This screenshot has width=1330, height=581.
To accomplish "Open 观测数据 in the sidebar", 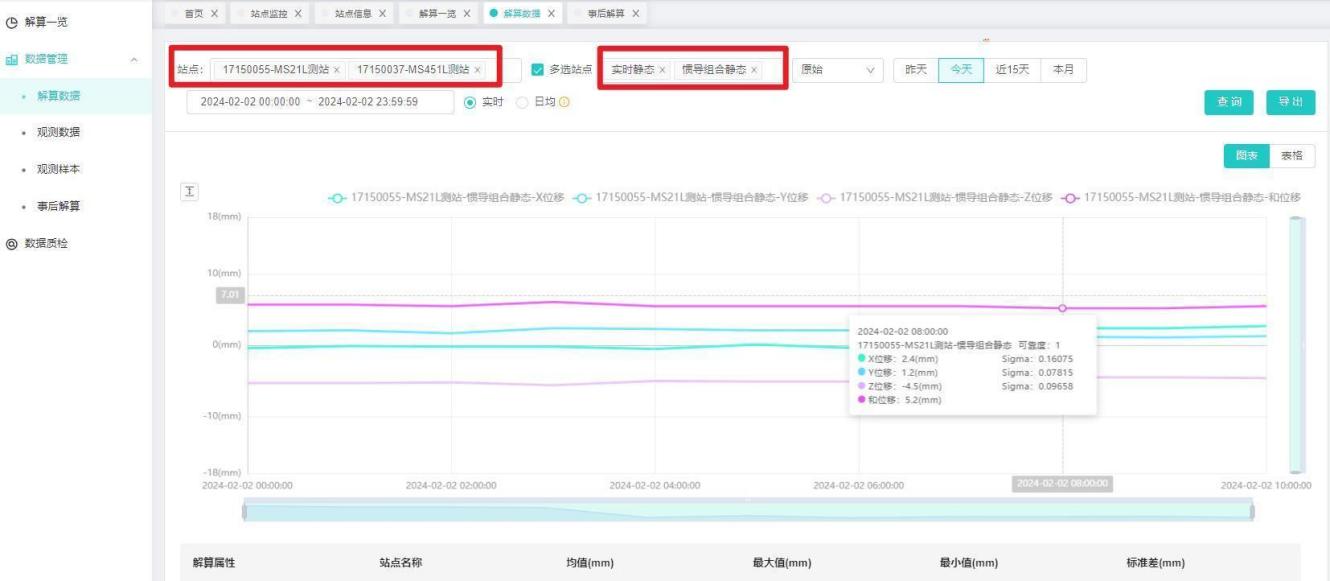I will tap(59, 132).
